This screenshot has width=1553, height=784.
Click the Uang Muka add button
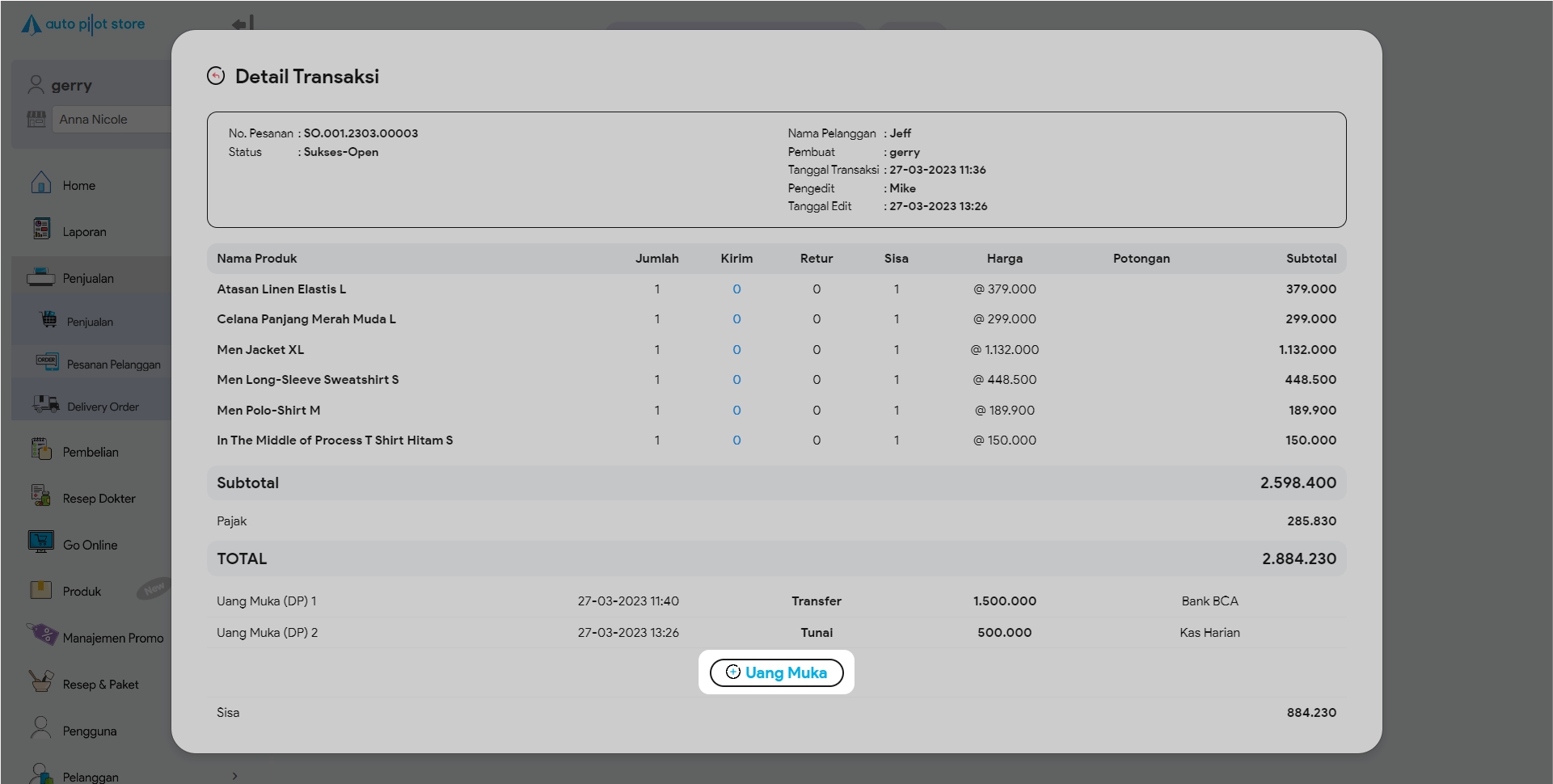(776, 672)
